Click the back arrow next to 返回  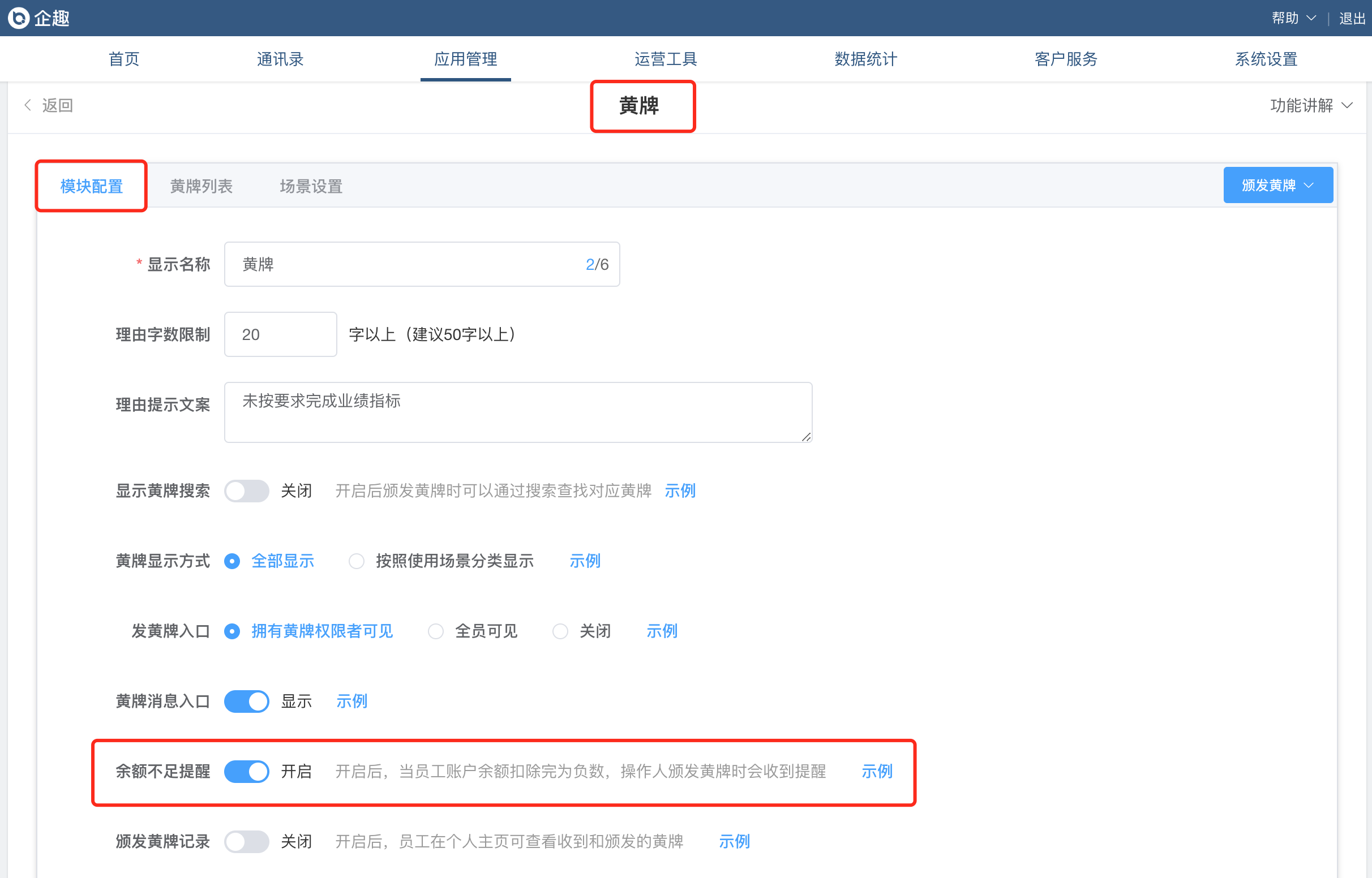tap(27, 105)
